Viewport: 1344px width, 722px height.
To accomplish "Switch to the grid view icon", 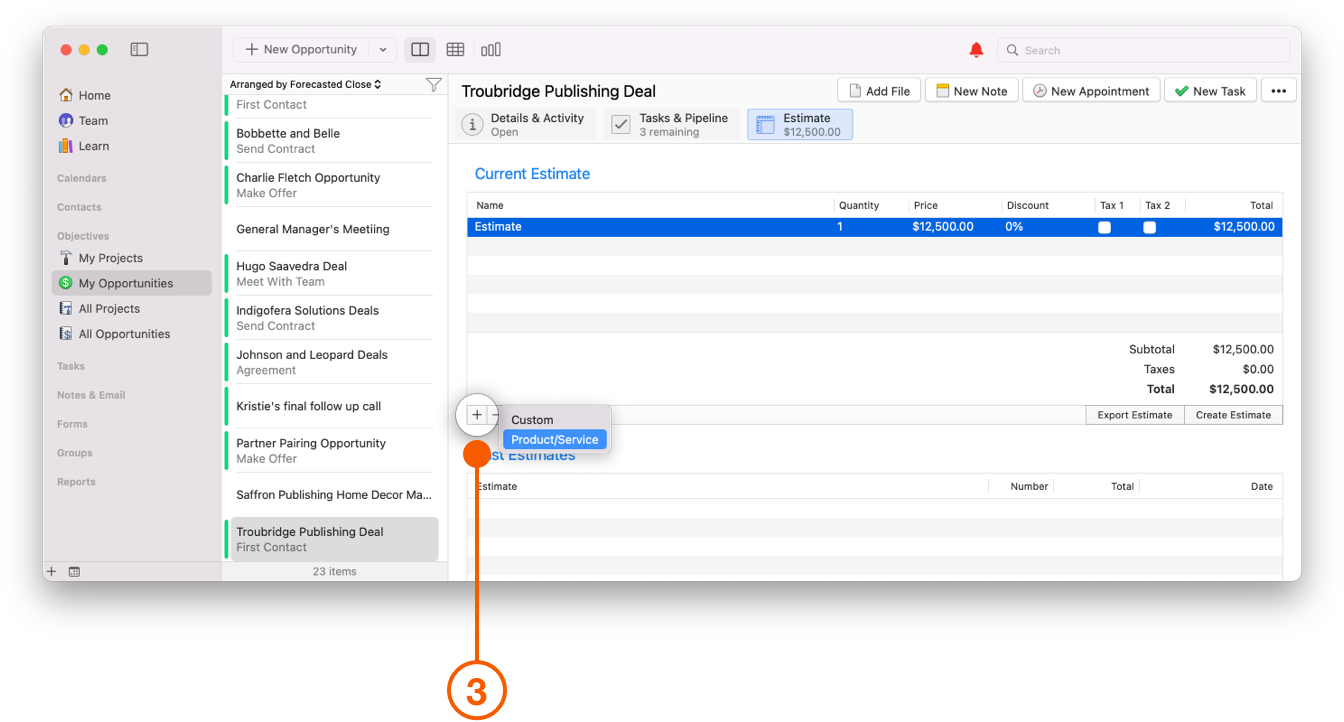I will coord(455,49).
